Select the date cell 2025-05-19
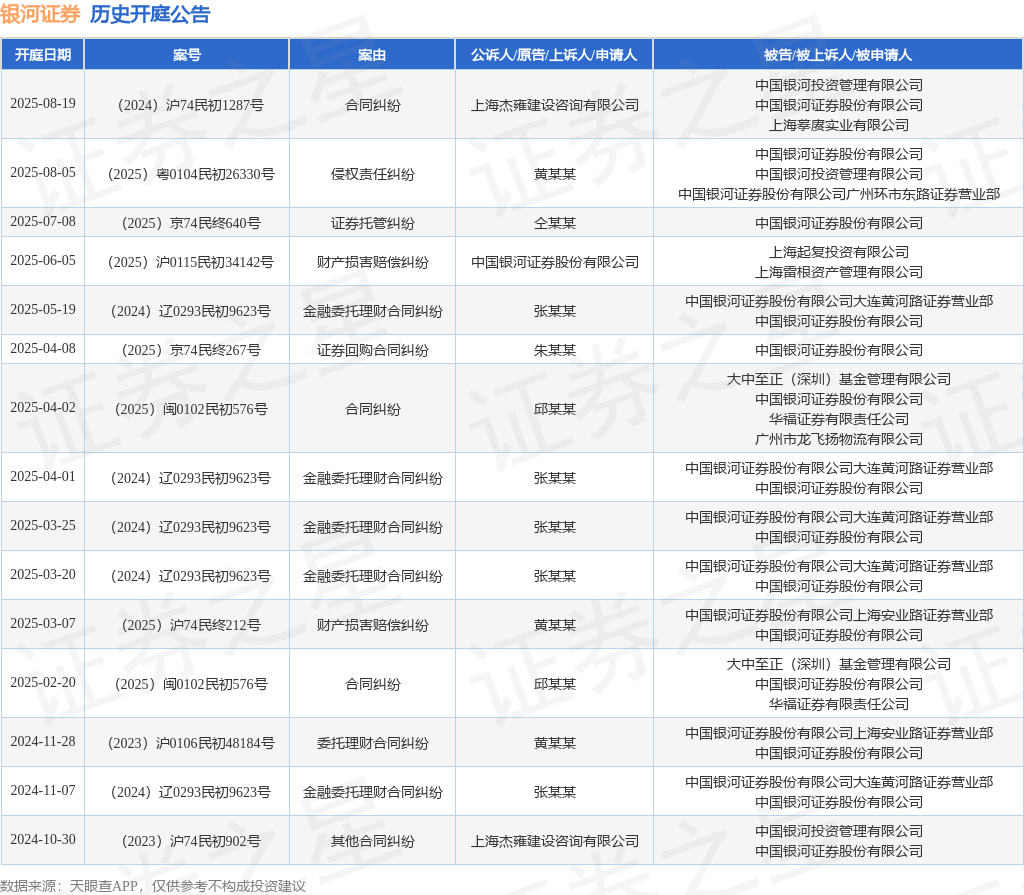Image resolution: width=1024 pixels, height=895 pixels. coord(43,310)
